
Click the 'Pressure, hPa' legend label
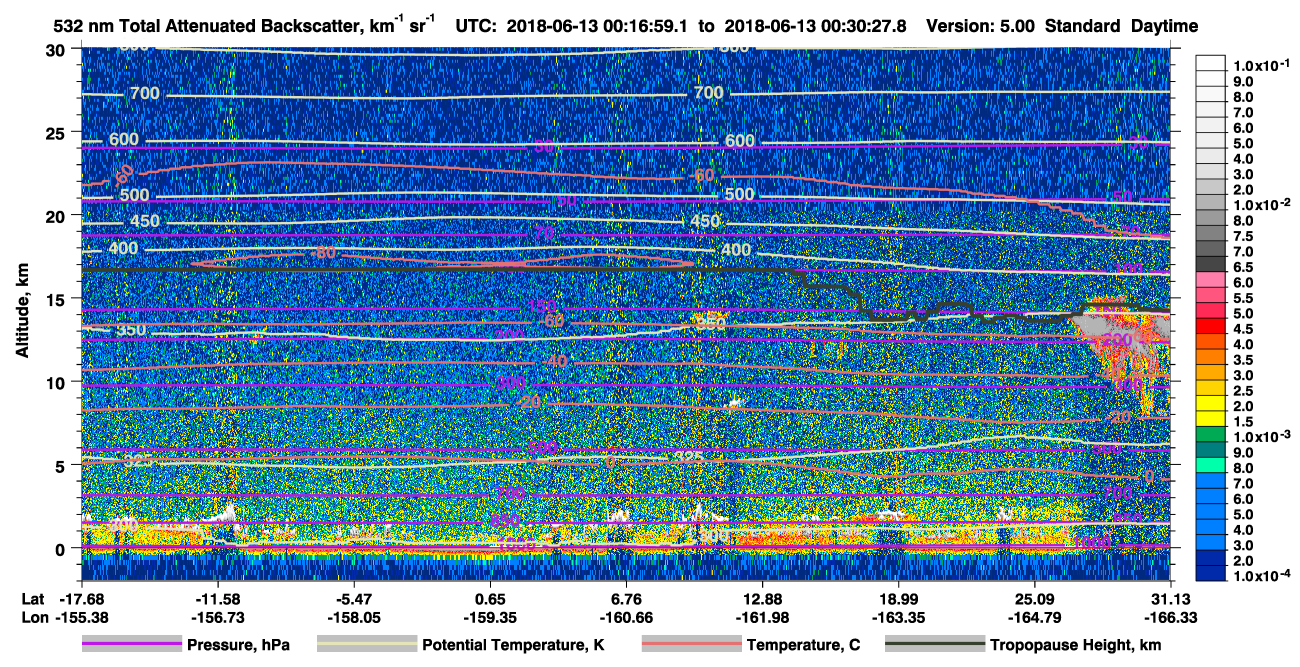[x=238, y=645]
